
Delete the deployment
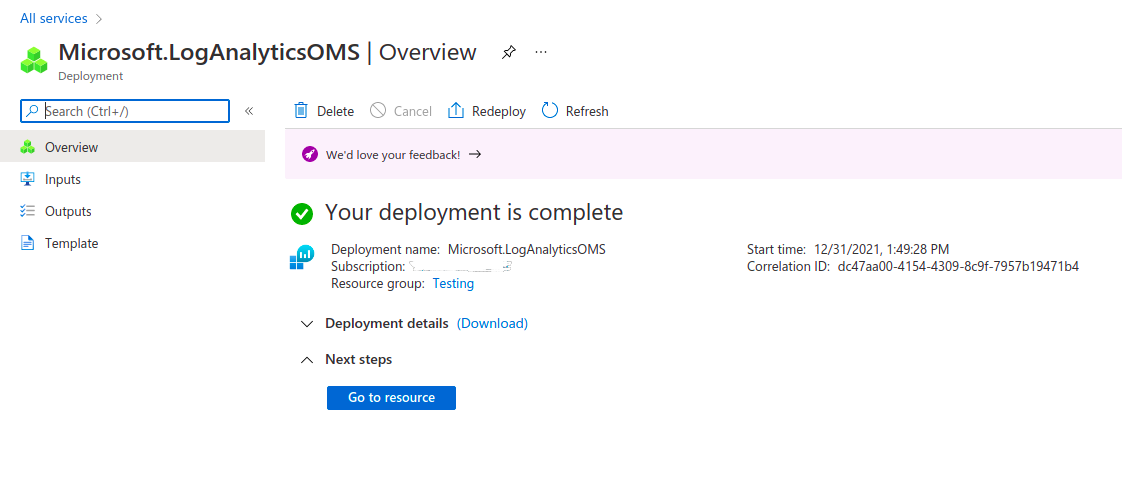click(324, 111)
